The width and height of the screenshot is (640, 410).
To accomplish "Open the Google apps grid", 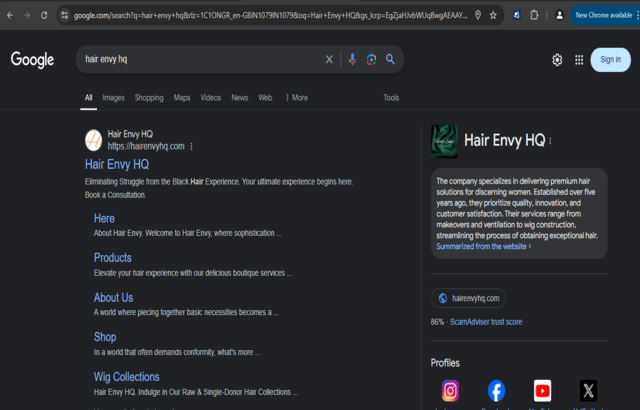I will click(578, 60).
